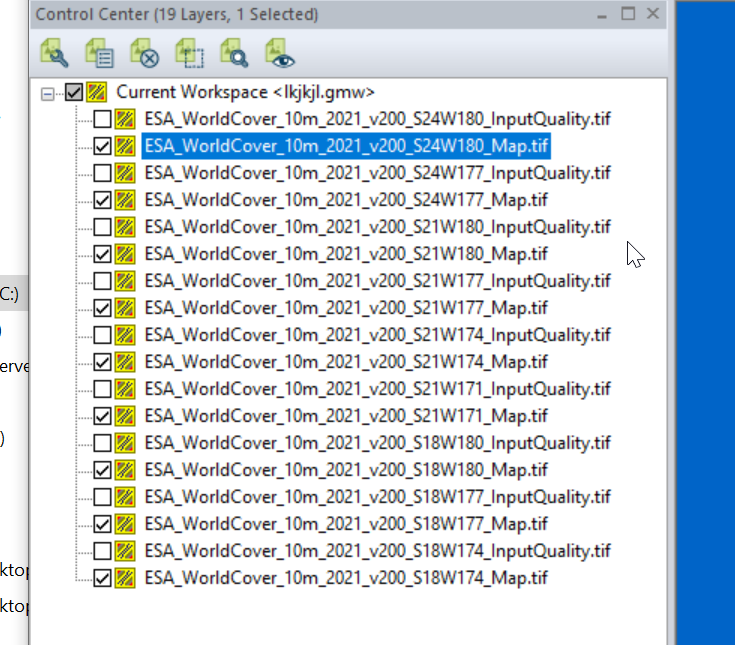Collapse the Current Workspace tree node
Screen dimensions: 735x645
(47, 94)
